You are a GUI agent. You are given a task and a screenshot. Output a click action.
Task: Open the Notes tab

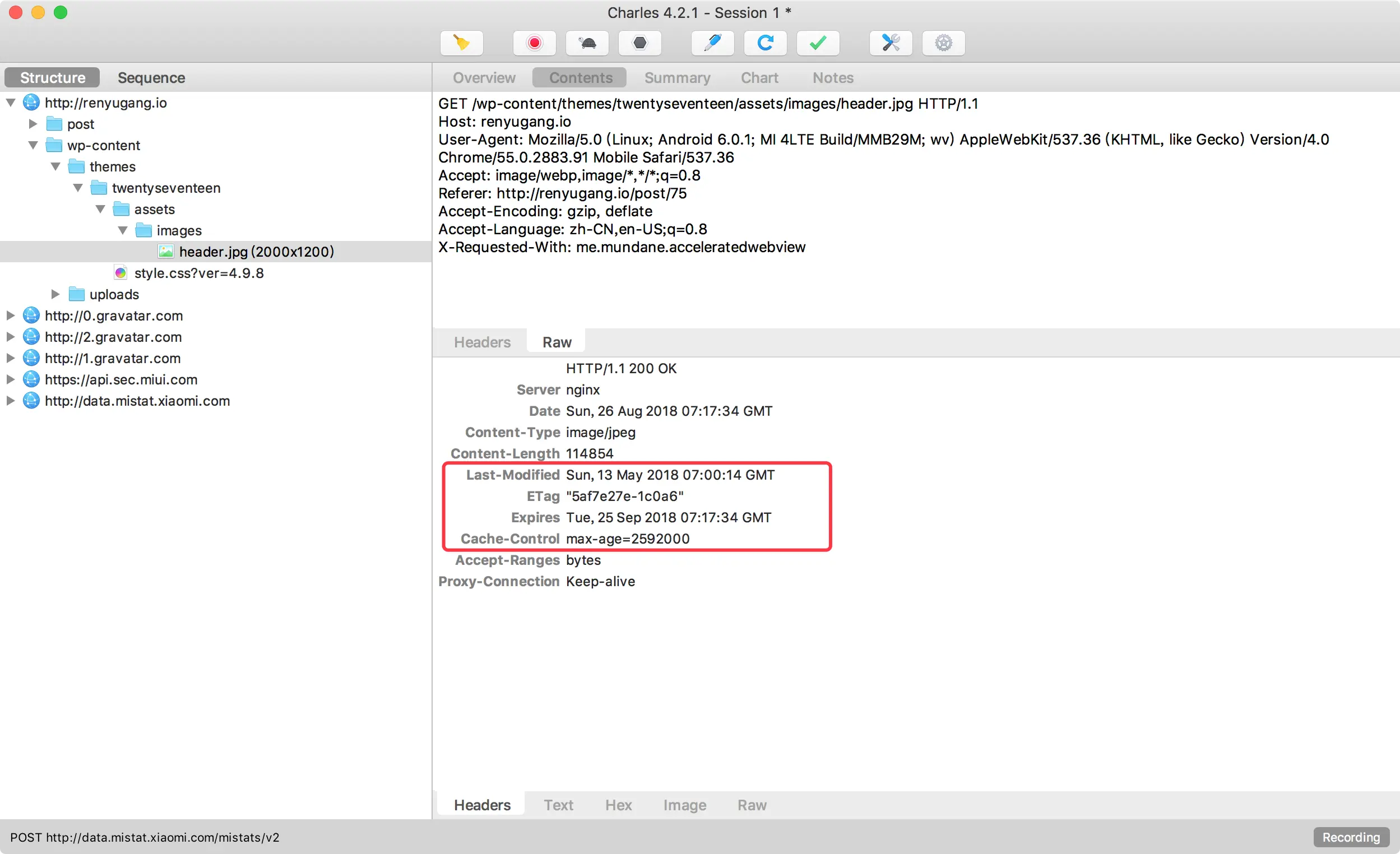point(833,78)
